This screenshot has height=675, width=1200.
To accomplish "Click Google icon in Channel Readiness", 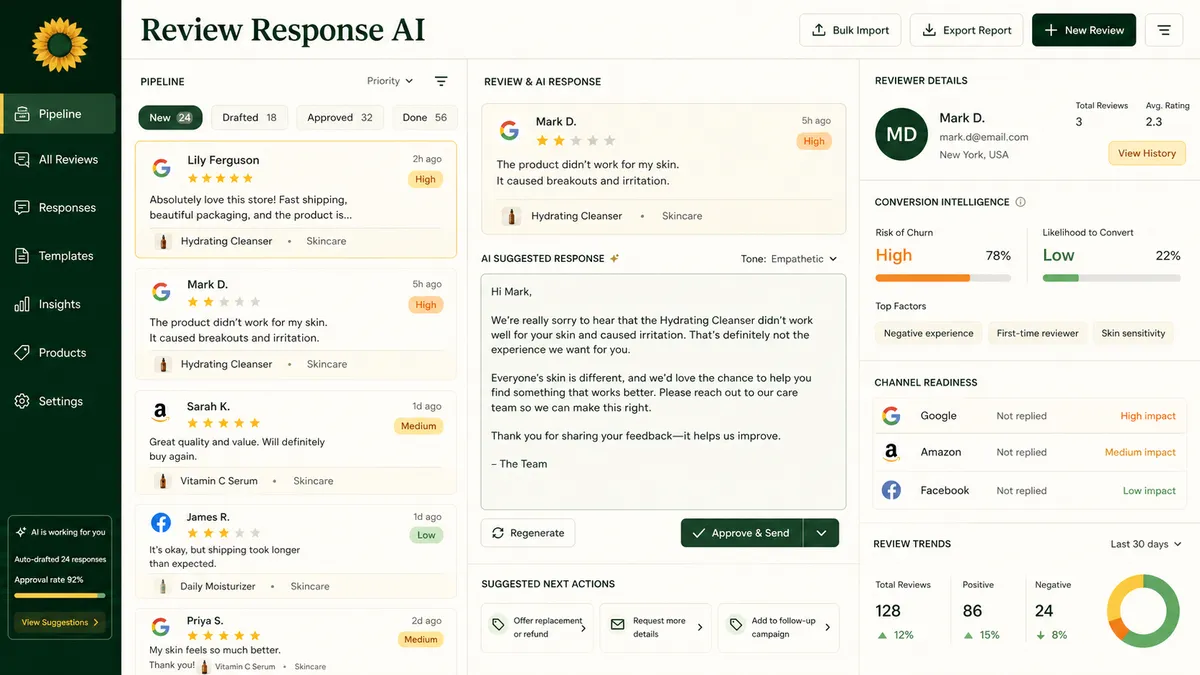I will 891,416.
